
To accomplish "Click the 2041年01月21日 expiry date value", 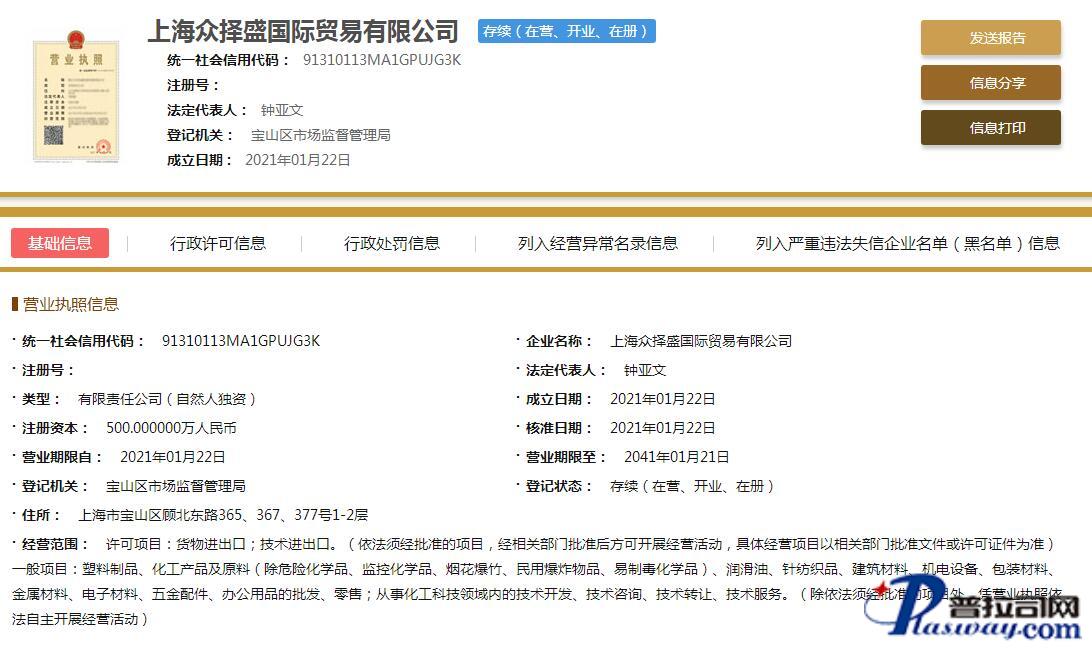I will coord(676,457).
